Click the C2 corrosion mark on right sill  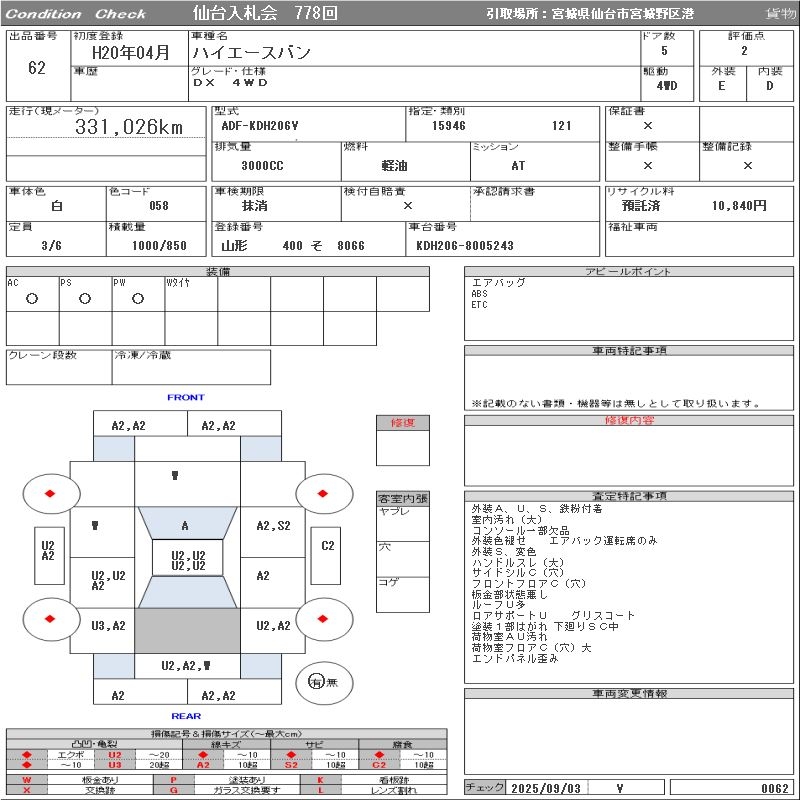pos(328,546)
